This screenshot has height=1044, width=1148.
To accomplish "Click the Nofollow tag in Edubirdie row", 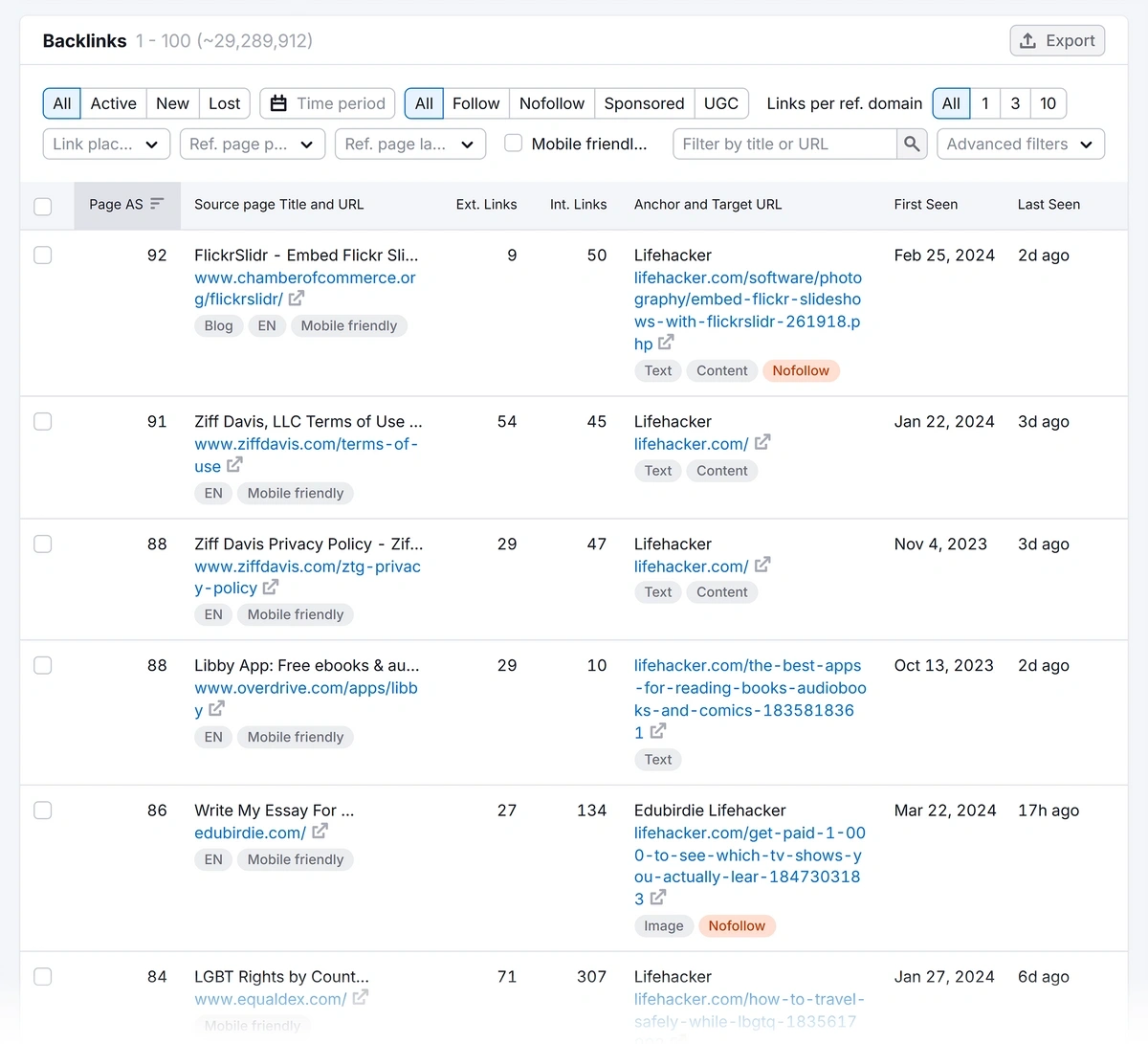I will point(737,925).
